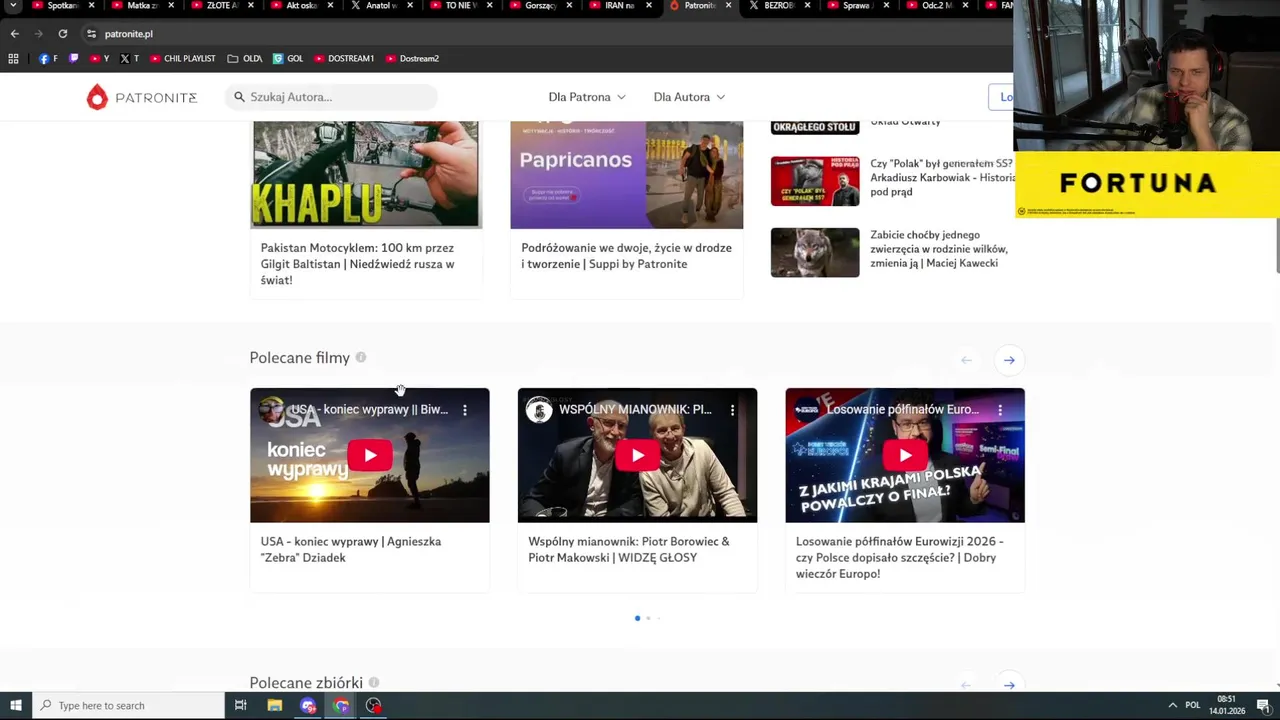Open the Twitch bookmark icon
The image size is (1280, 720).
(73, 58)
